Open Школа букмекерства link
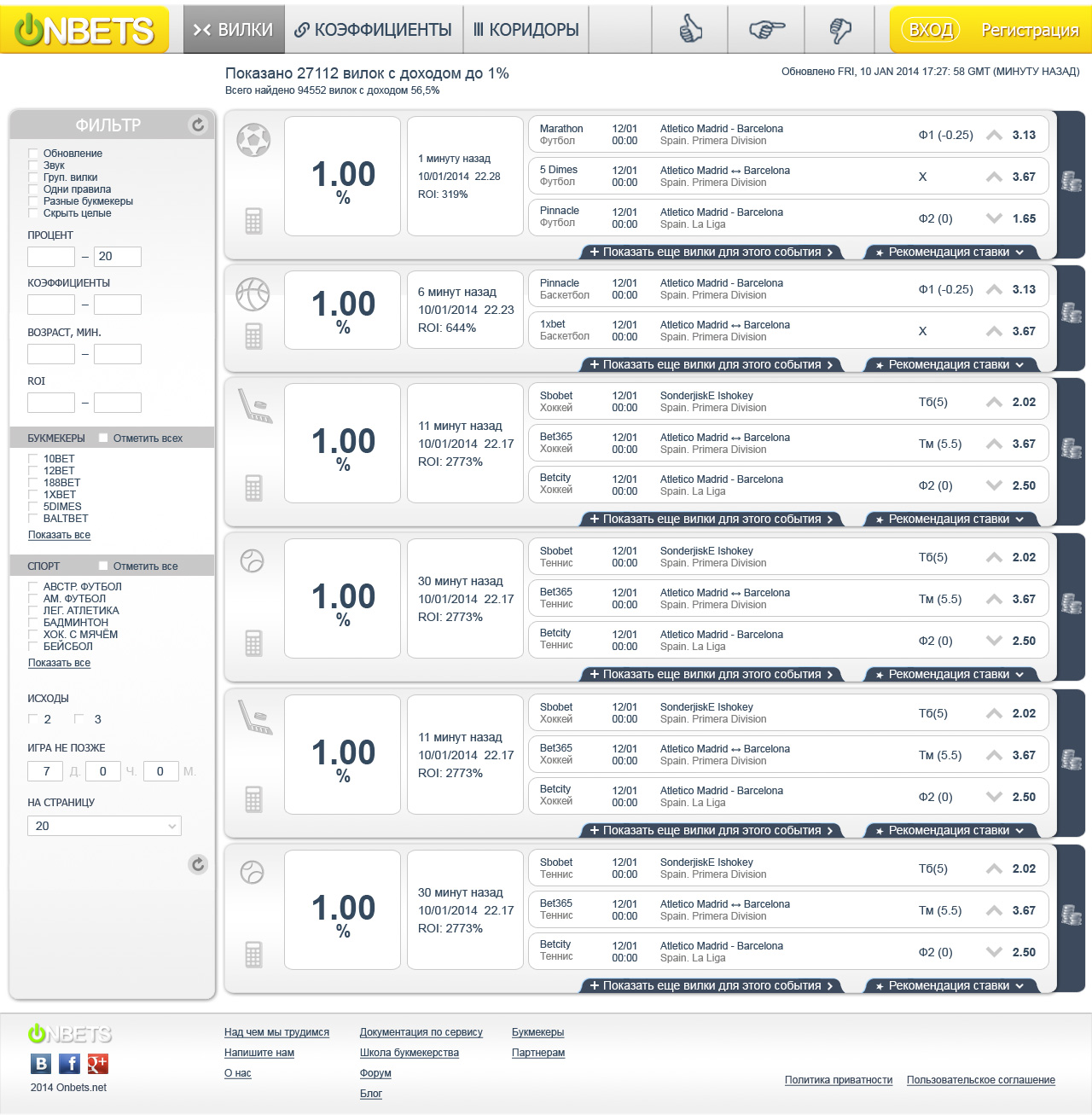The width and height of the screenshot is (1092, 1115). coord(409,1053)
